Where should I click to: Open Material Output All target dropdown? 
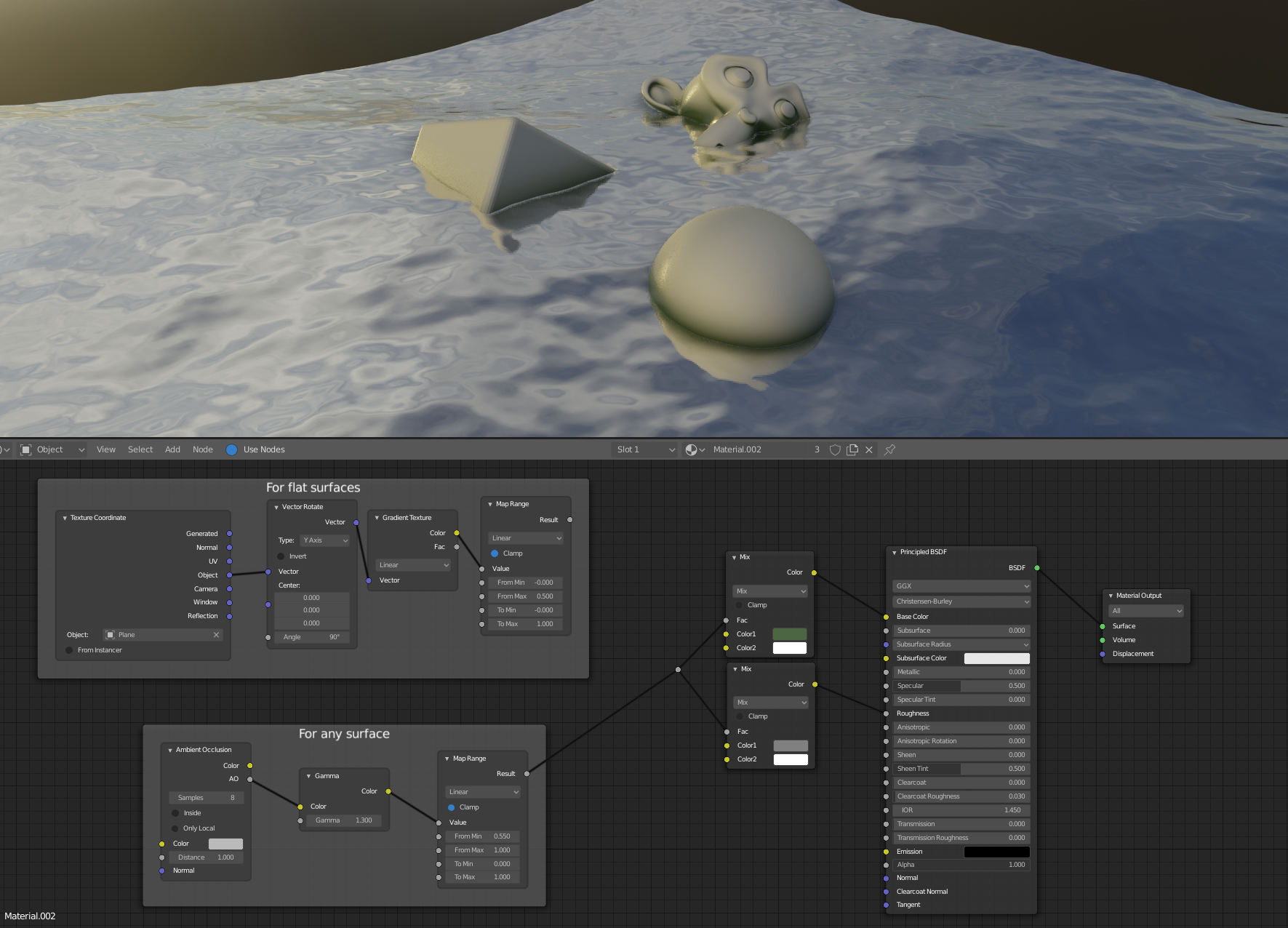[1146, 611]
